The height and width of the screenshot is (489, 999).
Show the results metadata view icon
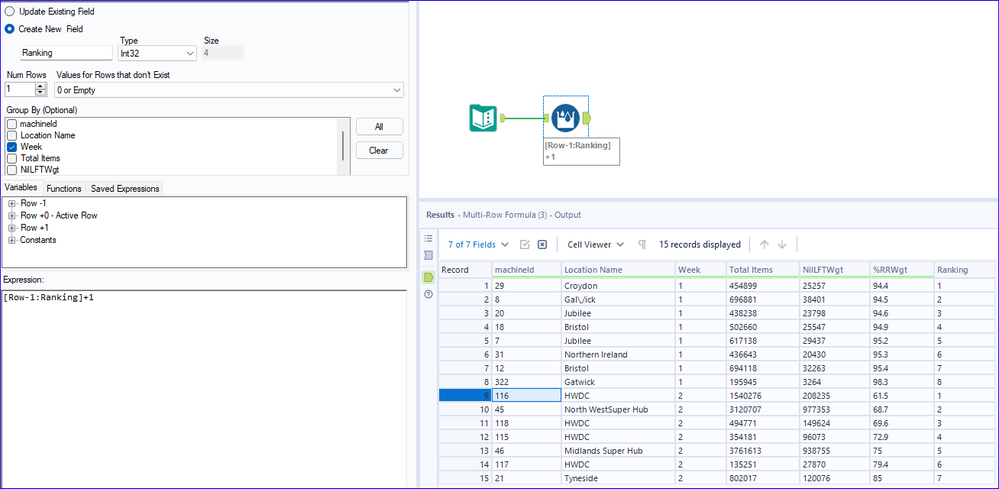428,255
